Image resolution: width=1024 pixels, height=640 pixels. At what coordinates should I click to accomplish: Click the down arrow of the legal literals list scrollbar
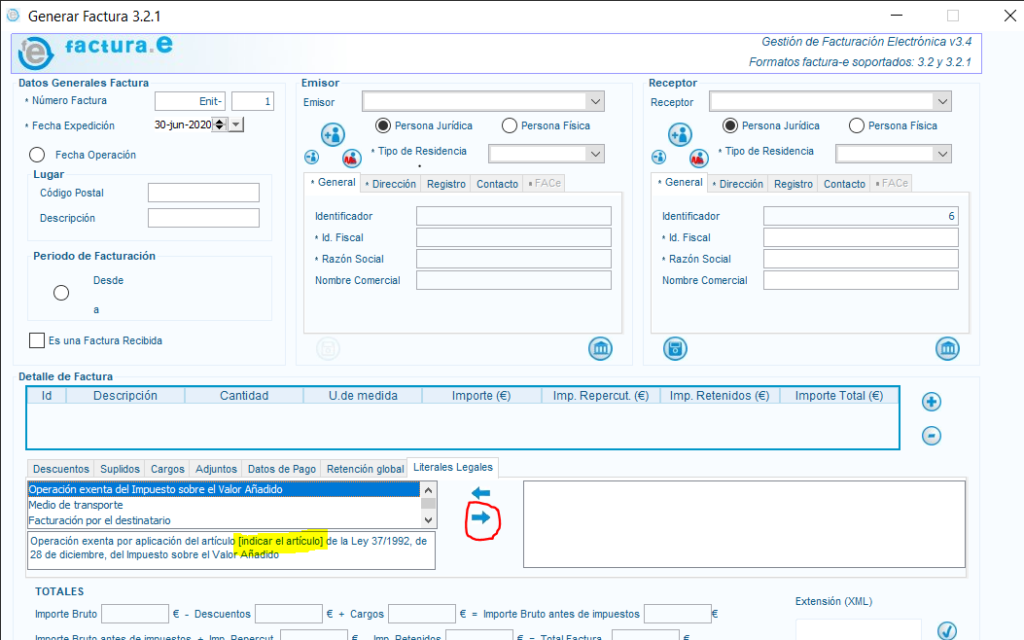tap(428, 520)
